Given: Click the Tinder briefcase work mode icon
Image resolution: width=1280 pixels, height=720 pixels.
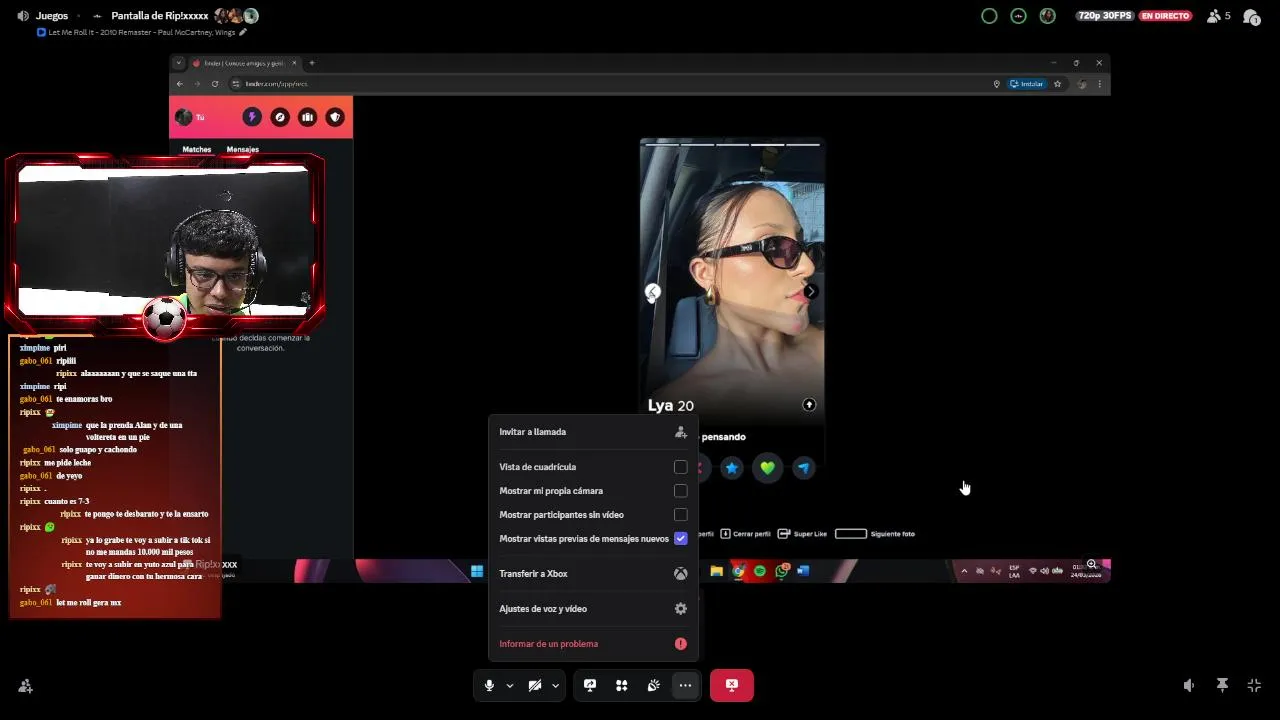Looking at the screenshot, I should pyautogui.click(x=307, y=117).
